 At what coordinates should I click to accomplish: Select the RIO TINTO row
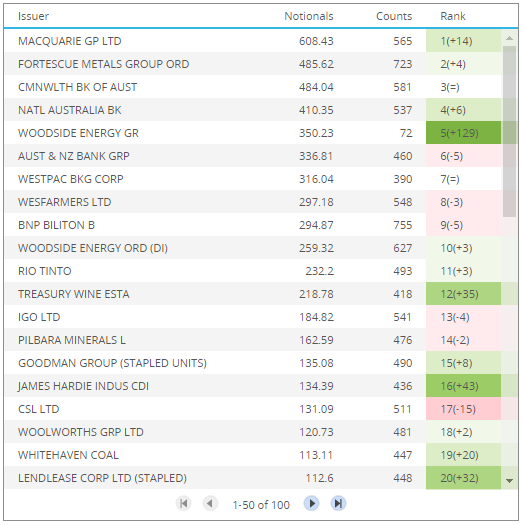tap(253, 271)
